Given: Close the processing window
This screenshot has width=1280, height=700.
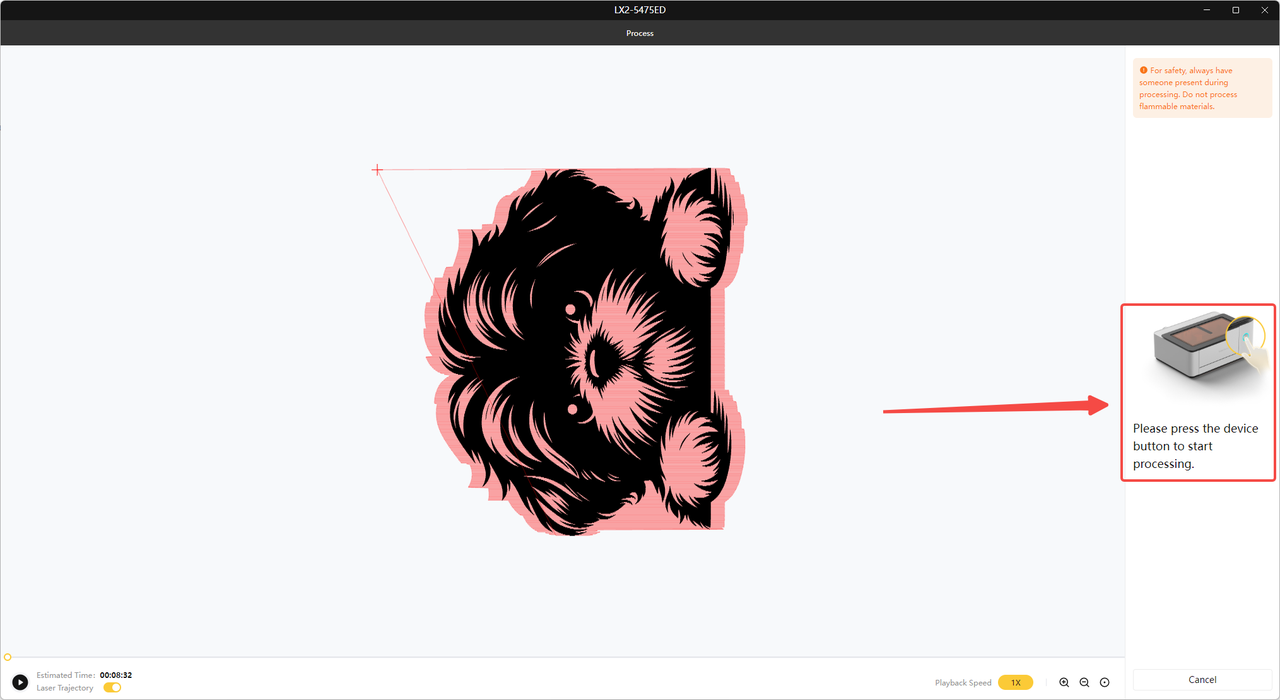Looking at the screenshot, I should click(1264, 10).
